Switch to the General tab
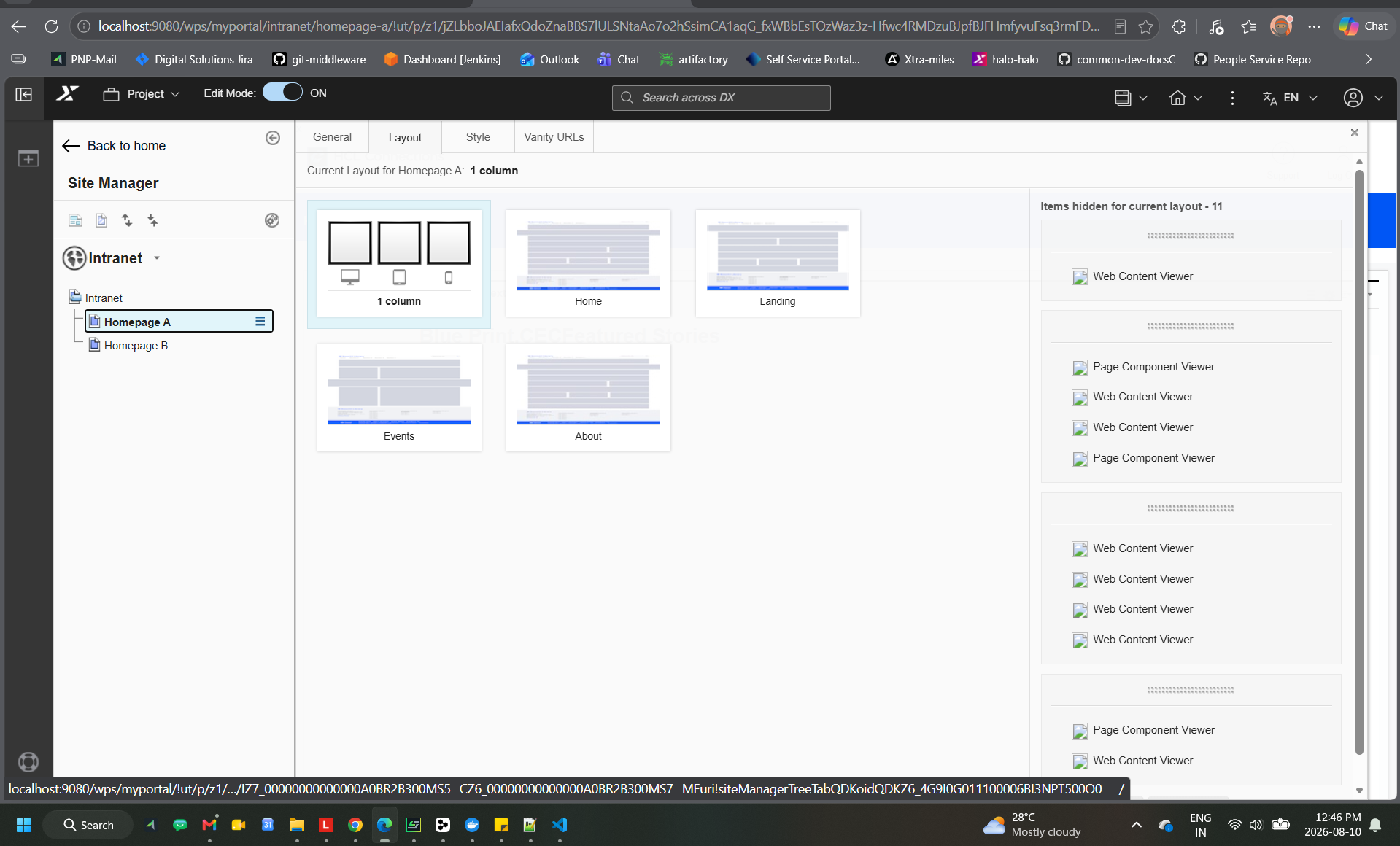 click(x=332, y=137)
